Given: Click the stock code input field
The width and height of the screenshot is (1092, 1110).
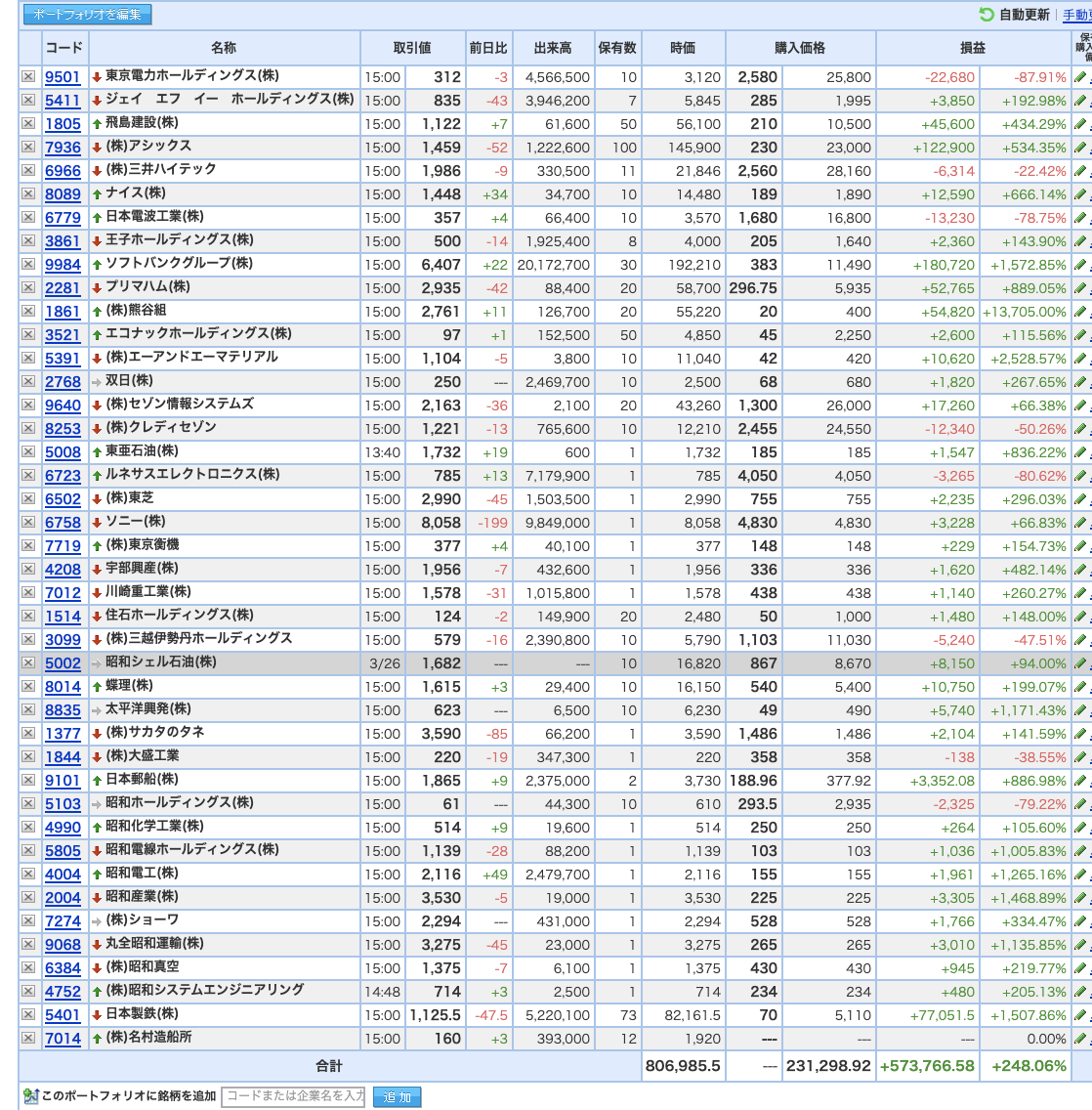Looking at the screenshot, I should 294,1096.
